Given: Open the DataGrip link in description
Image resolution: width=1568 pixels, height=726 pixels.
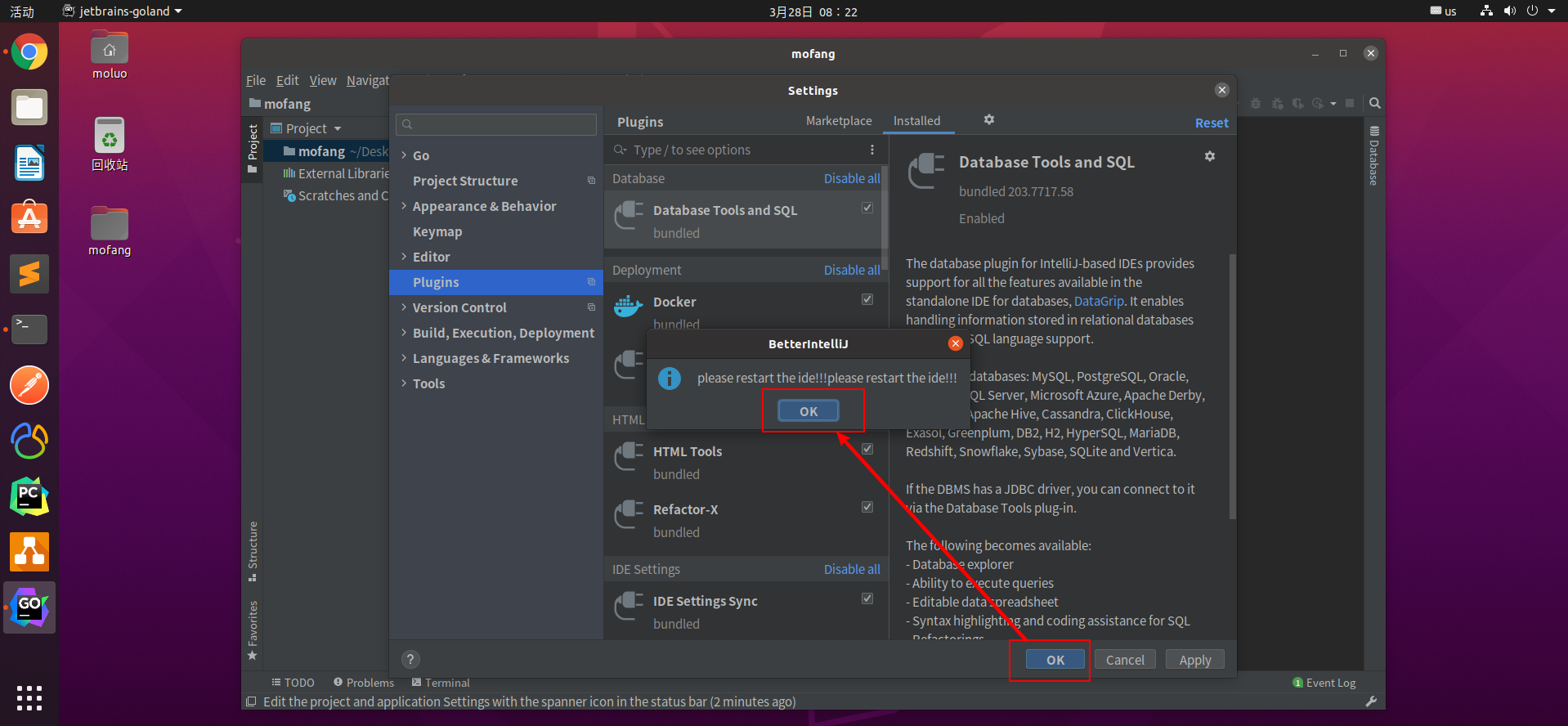Looking at the screenshot, I should coord(1099,301).
